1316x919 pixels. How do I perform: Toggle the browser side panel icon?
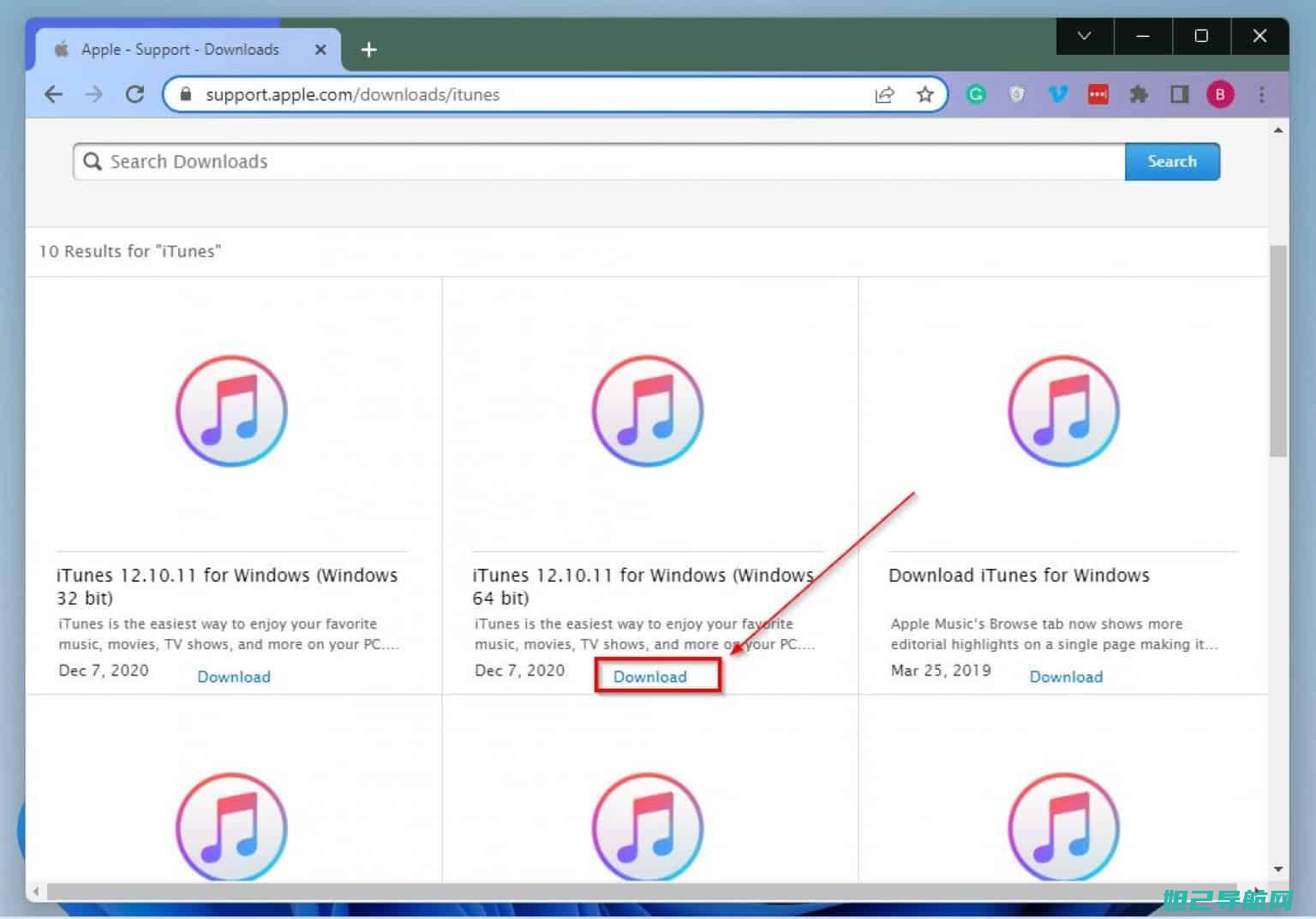point(1180,94)
